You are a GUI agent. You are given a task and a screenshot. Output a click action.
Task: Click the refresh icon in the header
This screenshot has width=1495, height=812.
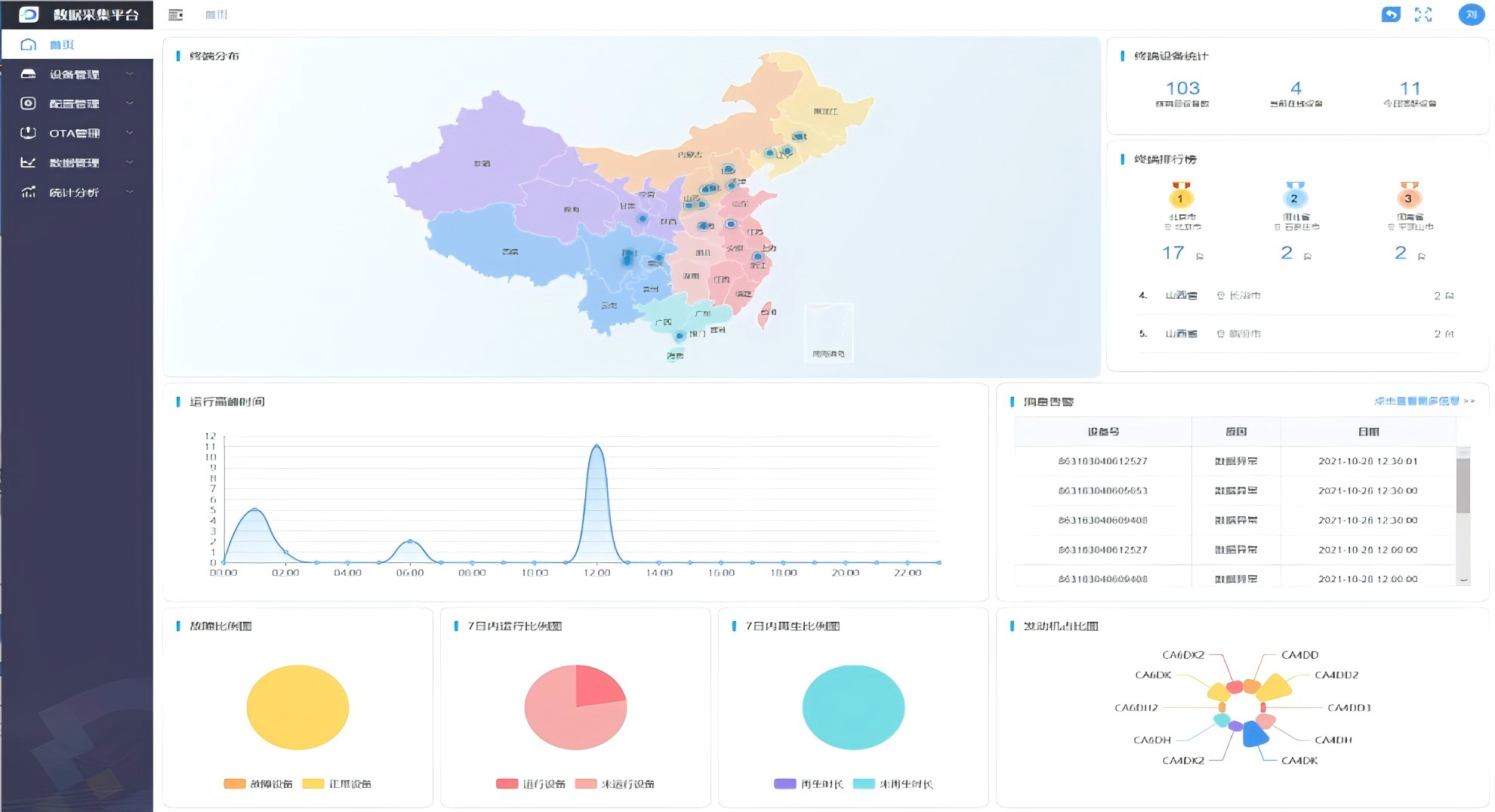coord(1391,14)
